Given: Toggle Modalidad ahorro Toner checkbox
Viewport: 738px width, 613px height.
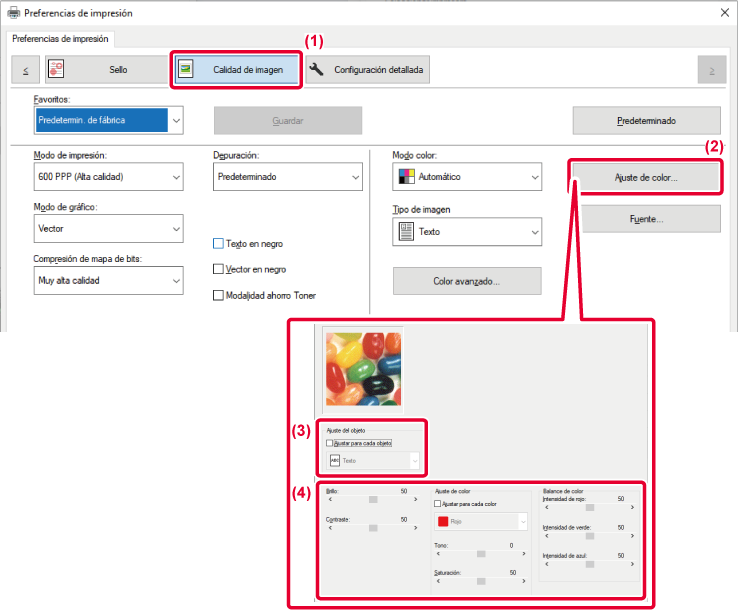Looking at the screenshot, I should click(219, 295).
